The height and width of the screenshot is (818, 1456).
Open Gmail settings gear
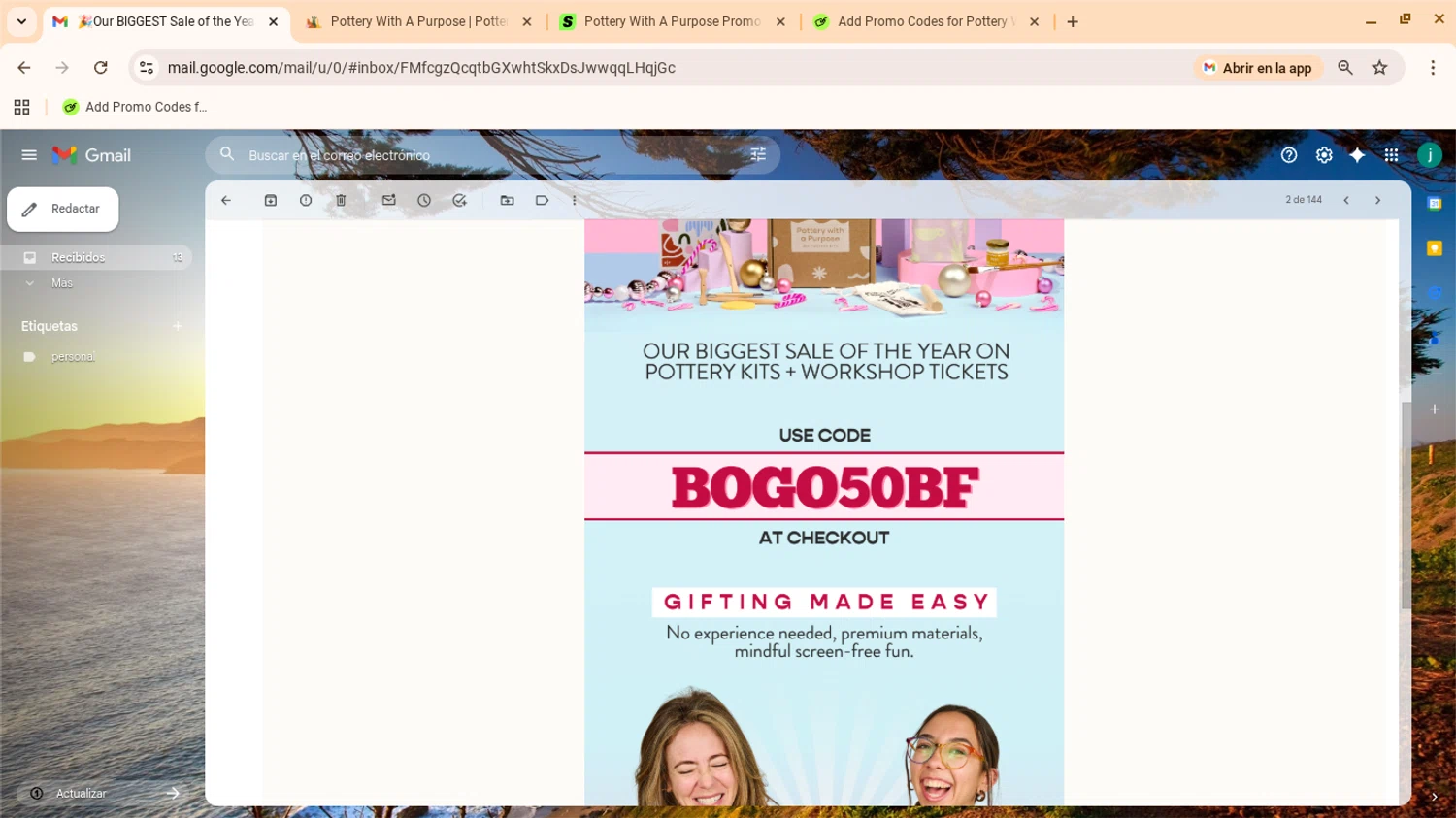1324,155
